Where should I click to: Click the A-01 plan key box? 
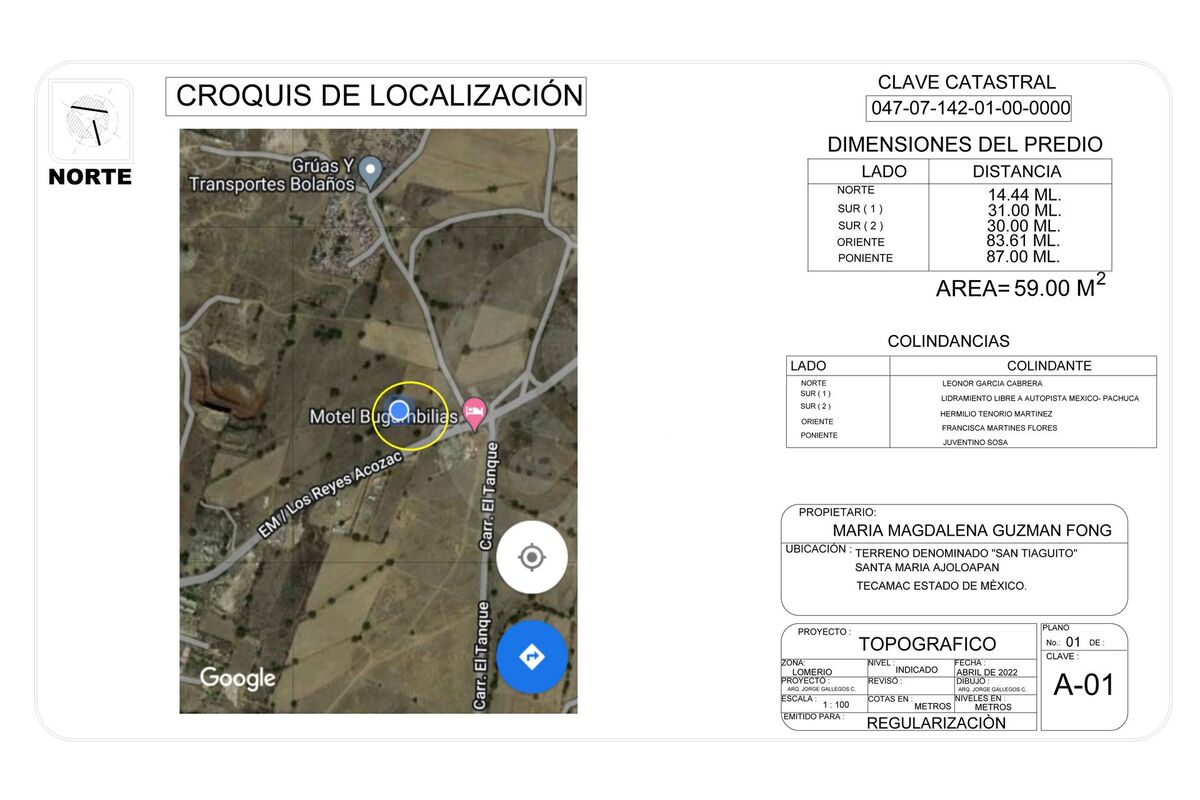point(1083,686)
